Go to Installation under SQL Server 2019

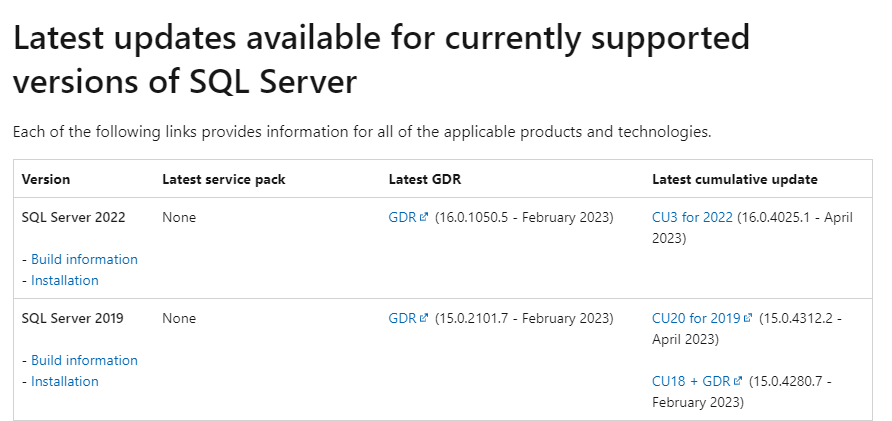65,381
